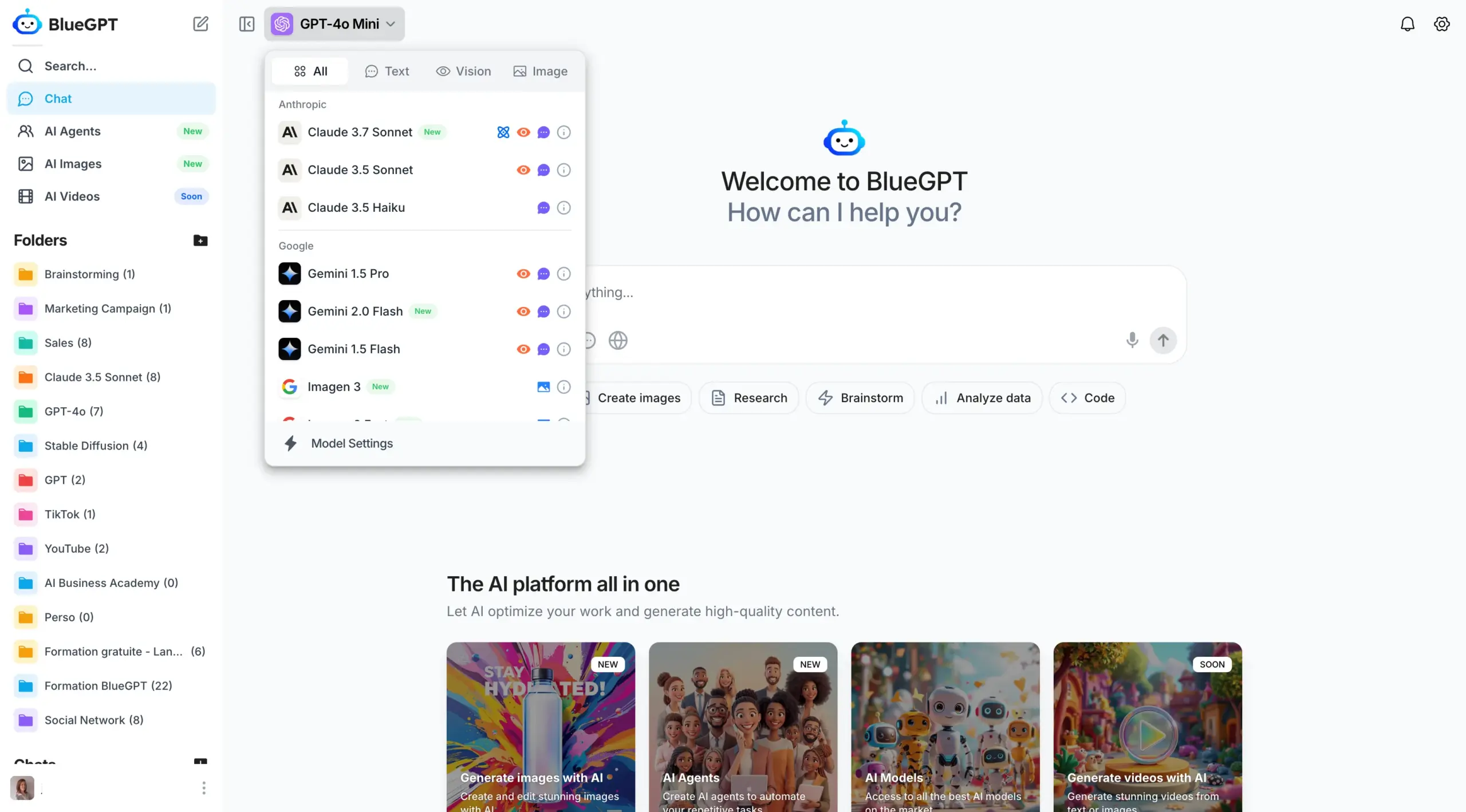Open the Marketing Campaign folder
Screen dimensions: 1466x812
[111, 309]
